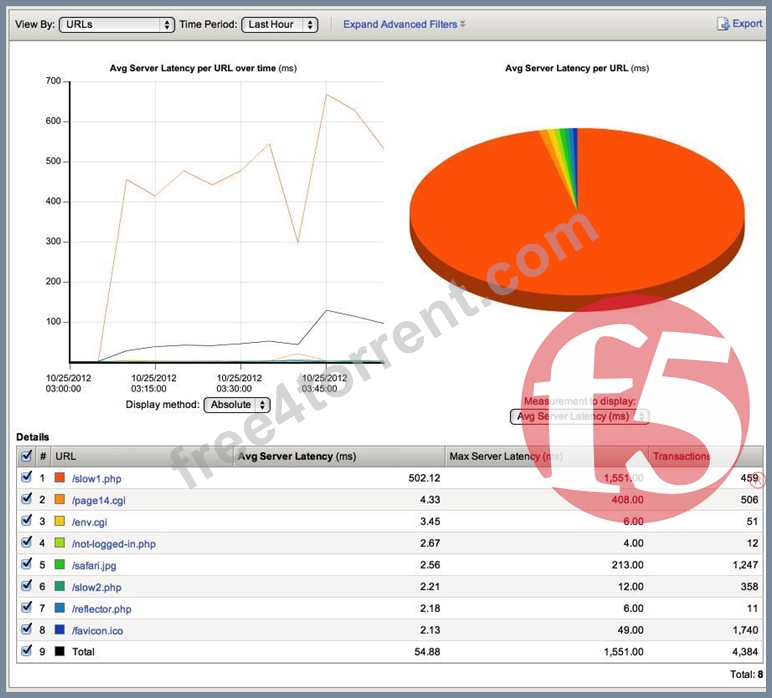Open the View By URLs dropdown
The image size is (772, 698).
[117, 25]
